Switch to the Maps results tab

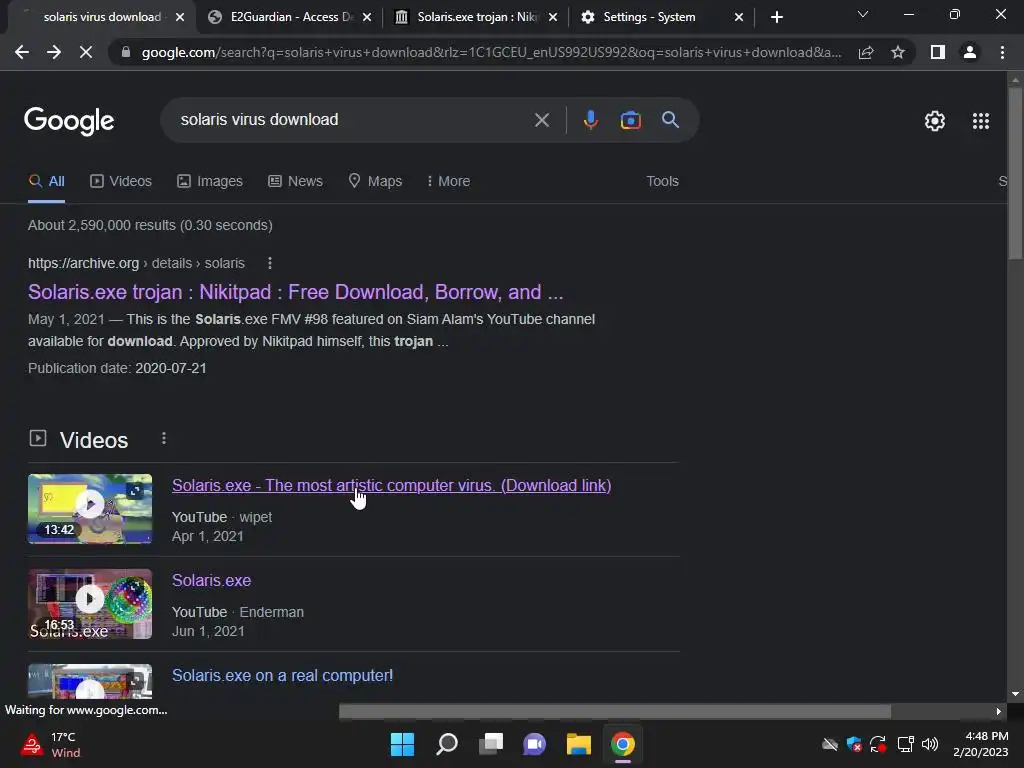[x=375, y=181]
